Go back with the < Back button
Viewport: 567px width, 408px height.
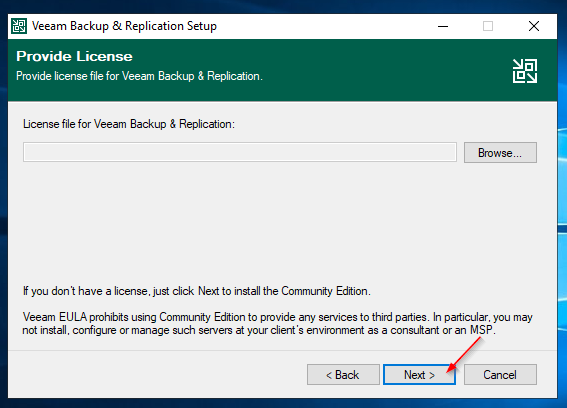(x=343, y=374)
